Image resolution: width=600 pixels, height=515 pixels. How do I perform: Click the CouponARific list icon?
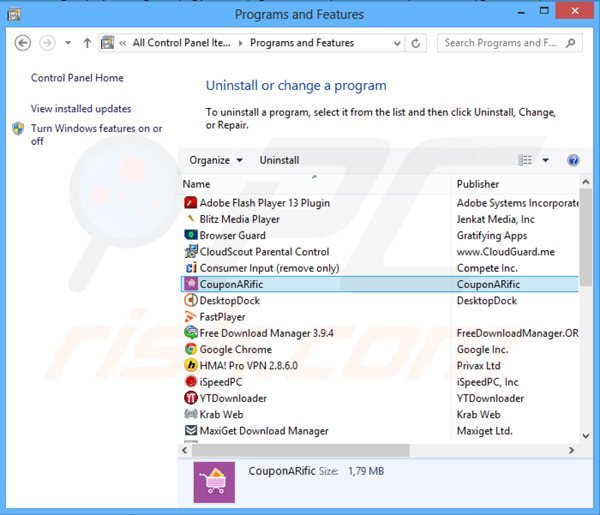191,284
